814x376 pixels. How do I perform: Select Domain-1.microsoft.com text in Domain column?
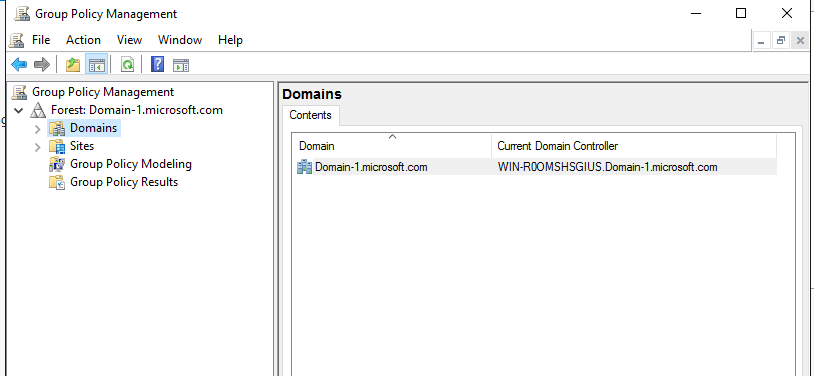click(371, 167)
